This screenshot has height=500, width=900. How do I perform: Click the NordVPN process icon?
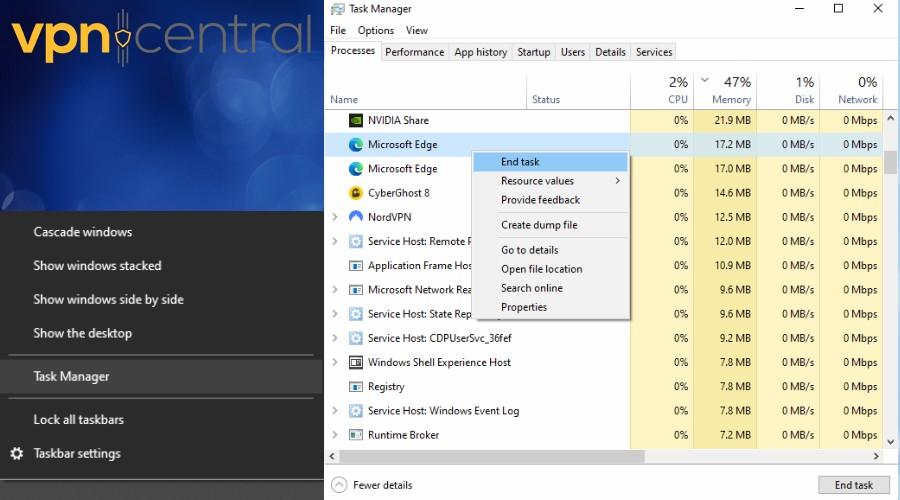point(356,217)
